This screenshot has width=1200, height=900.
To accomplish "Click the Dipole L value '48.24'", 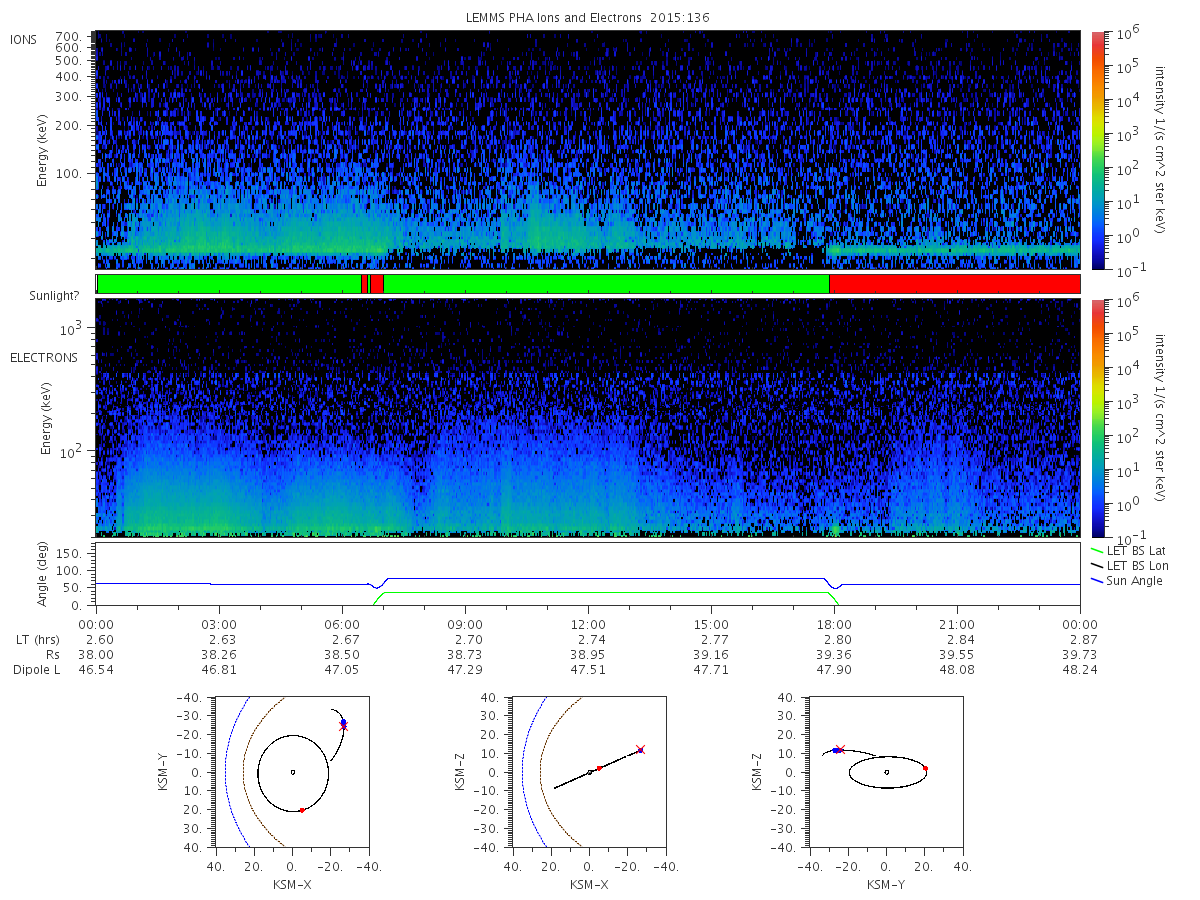I will [x=1080, y=670].
